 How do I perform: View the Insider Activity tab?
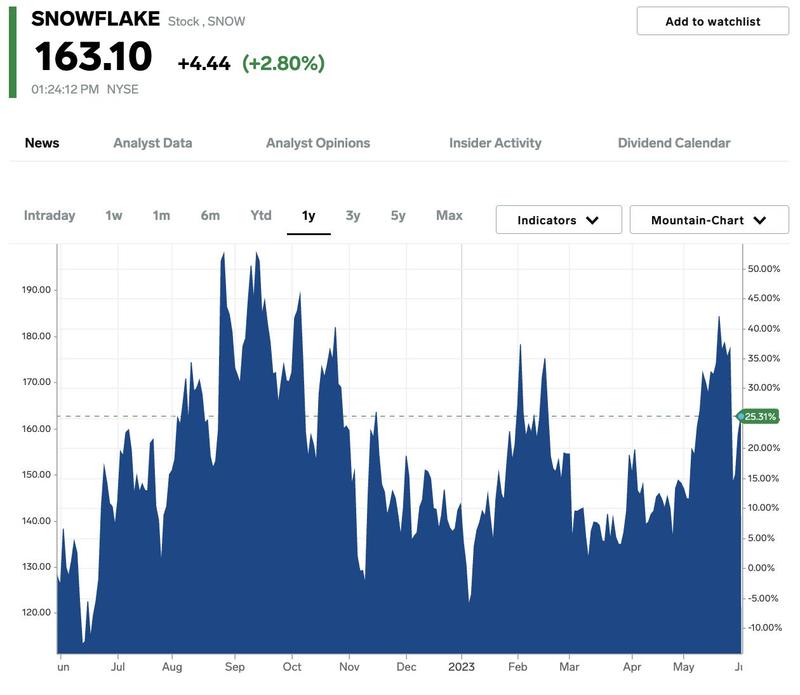click(x=495, y=143)
